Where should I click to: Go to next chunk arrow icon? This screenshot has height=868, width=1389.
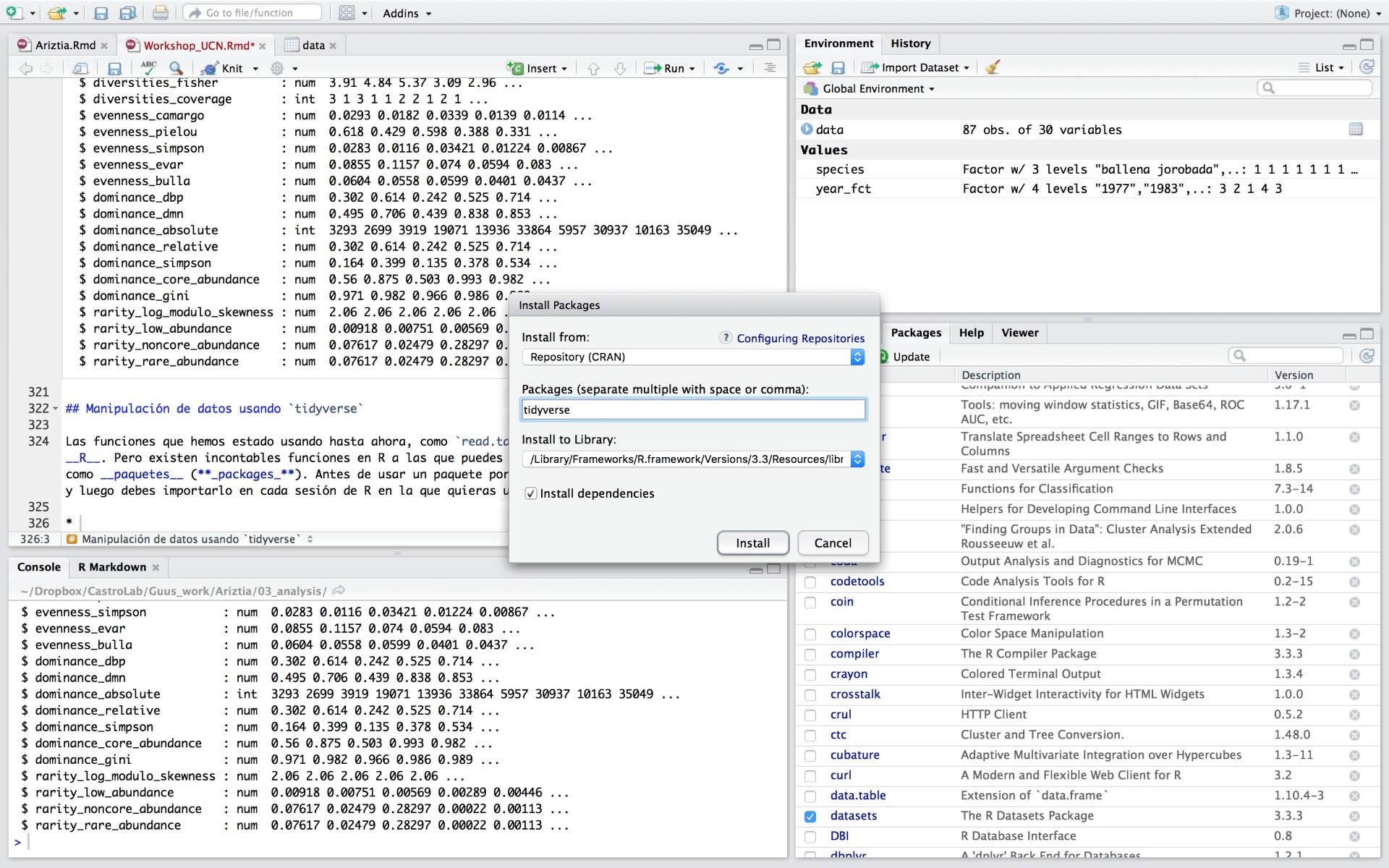point(620,68)
